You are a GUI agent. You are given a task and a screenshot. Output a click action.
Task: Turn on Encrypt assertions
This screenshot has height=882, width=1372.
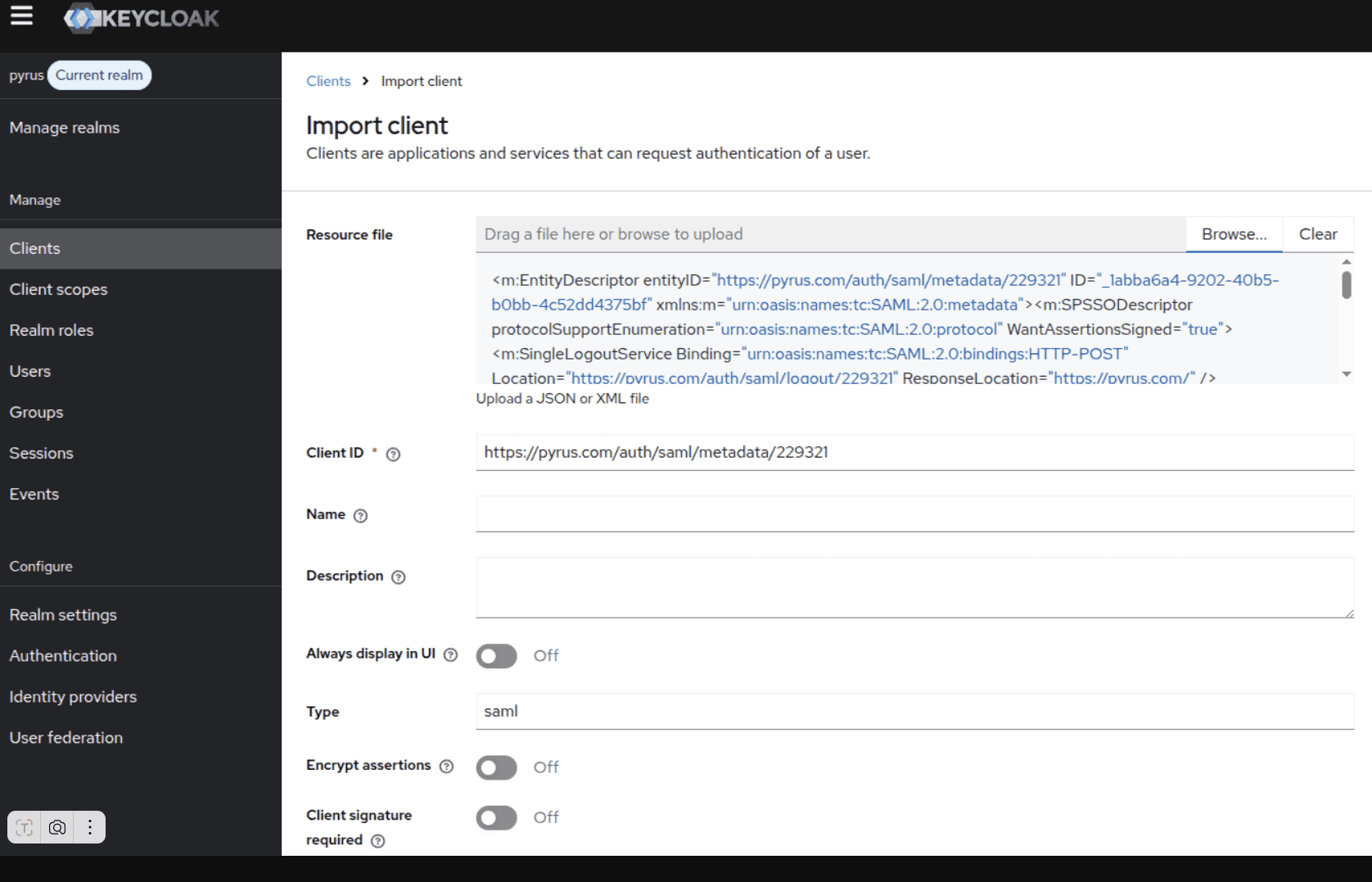(x=496, y=767)
